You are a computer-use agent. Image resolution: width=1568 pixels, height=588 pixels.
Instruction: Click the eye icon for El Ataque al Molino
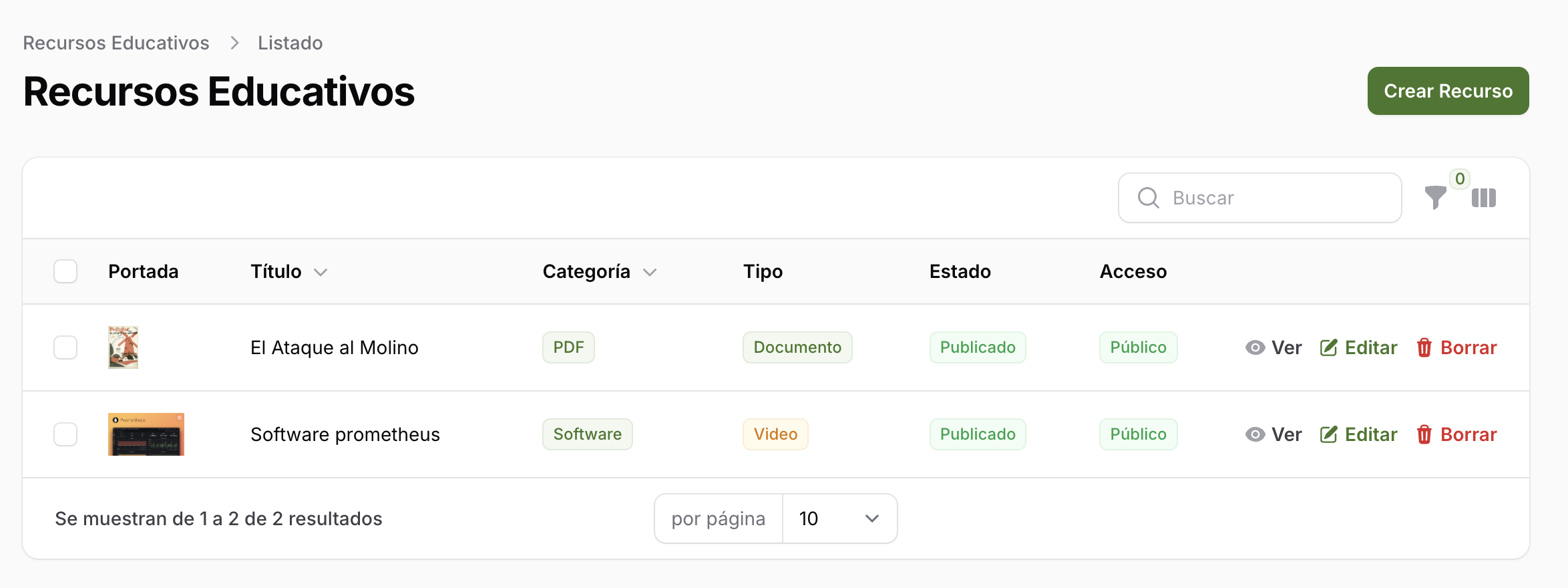pos(1255,347)
